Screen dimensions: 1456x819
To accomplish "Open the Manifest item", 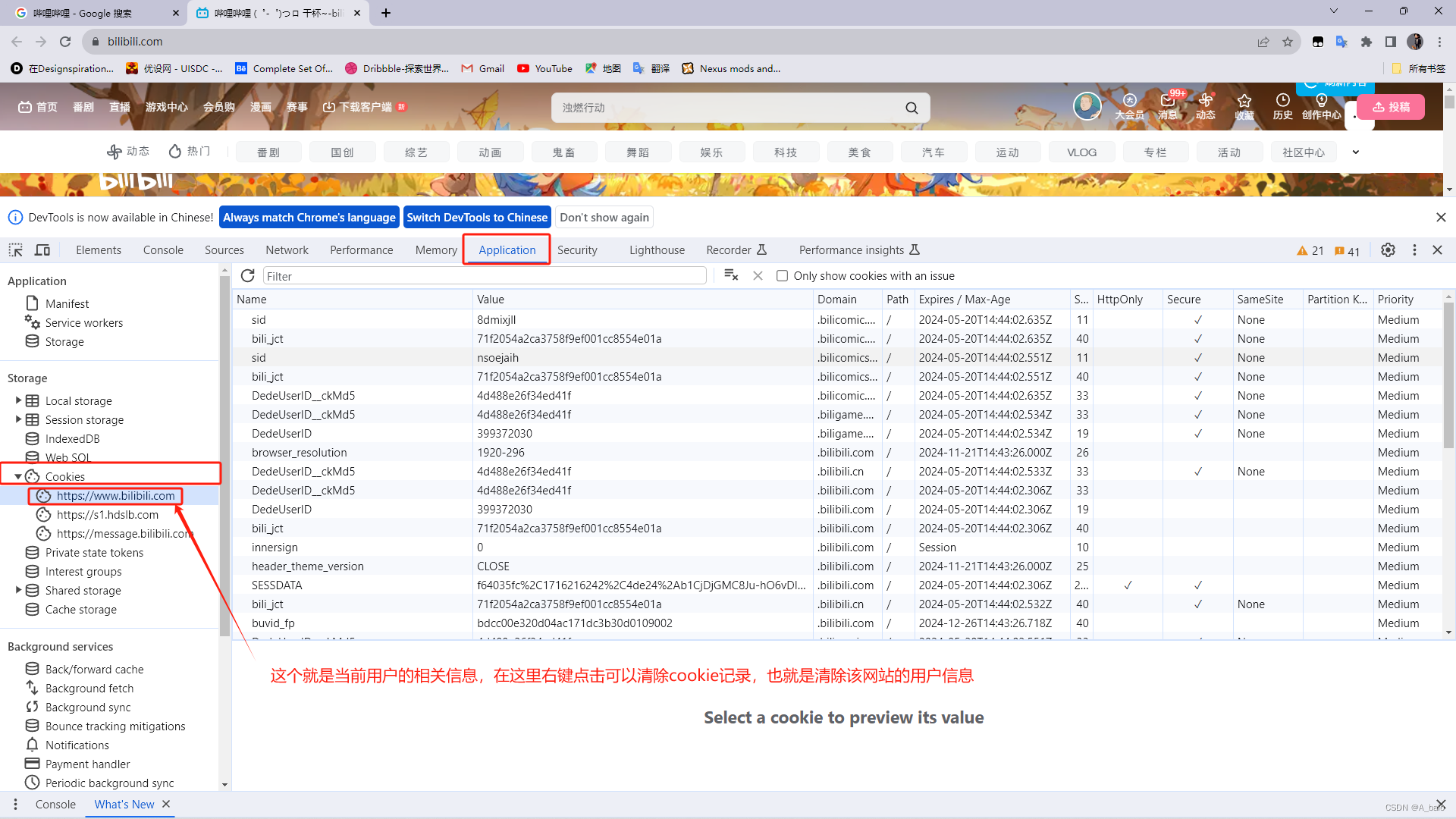I will 67,303.
